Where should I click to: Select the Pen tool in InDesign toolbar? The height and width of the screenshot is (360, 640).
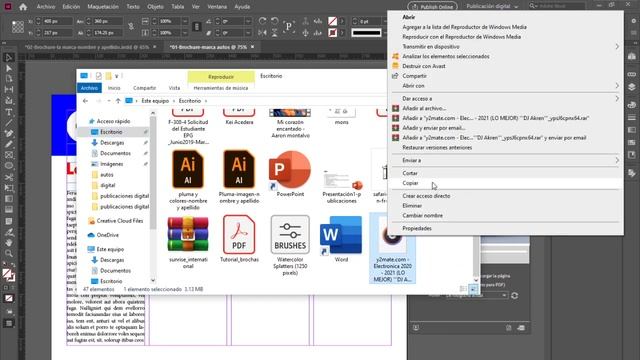click(9, 133)
